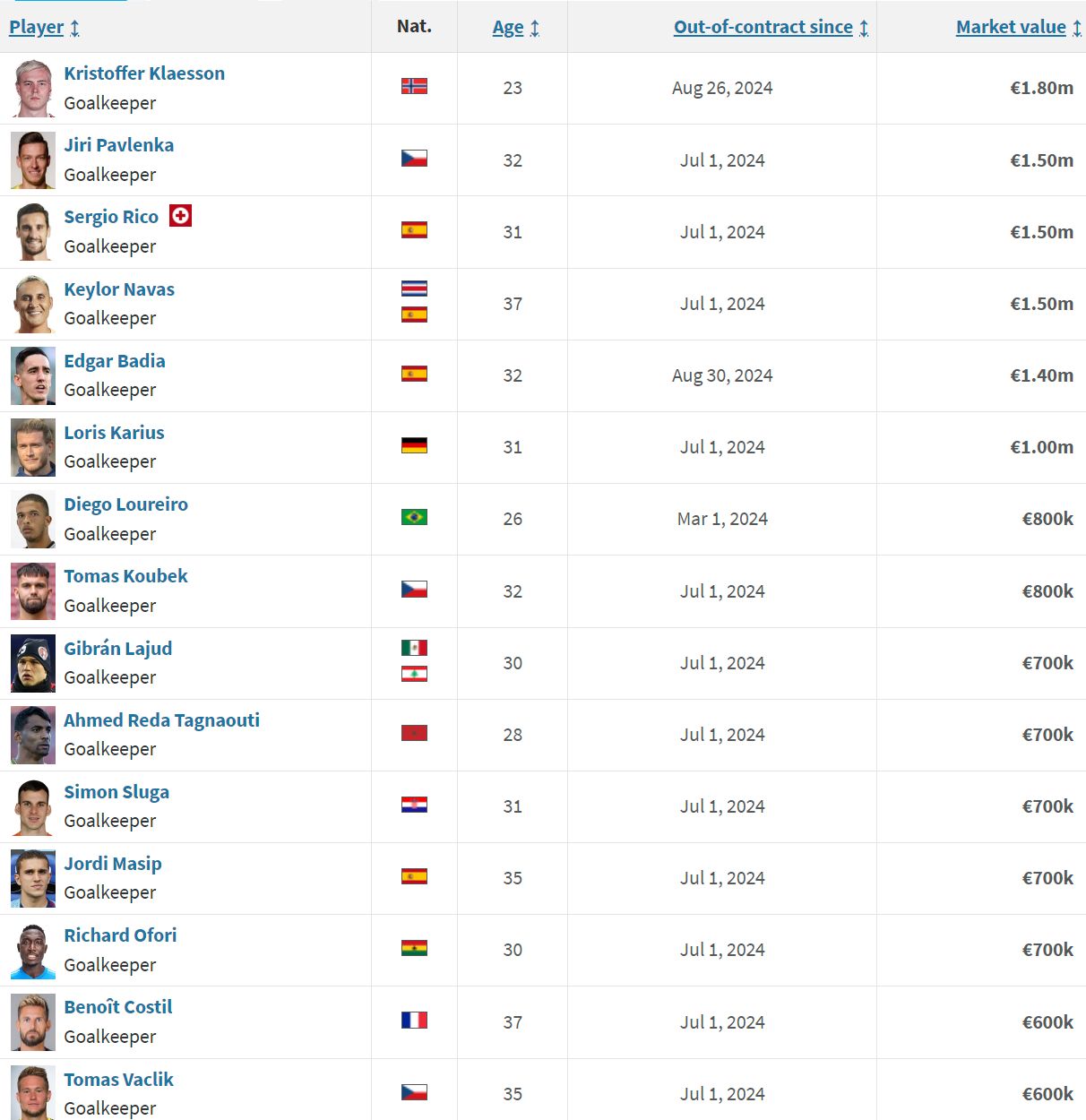Sort by Out-of-contract since column
Image resolution: width=1086 pixels, height=1120 pixels.
tap(763, 27)
